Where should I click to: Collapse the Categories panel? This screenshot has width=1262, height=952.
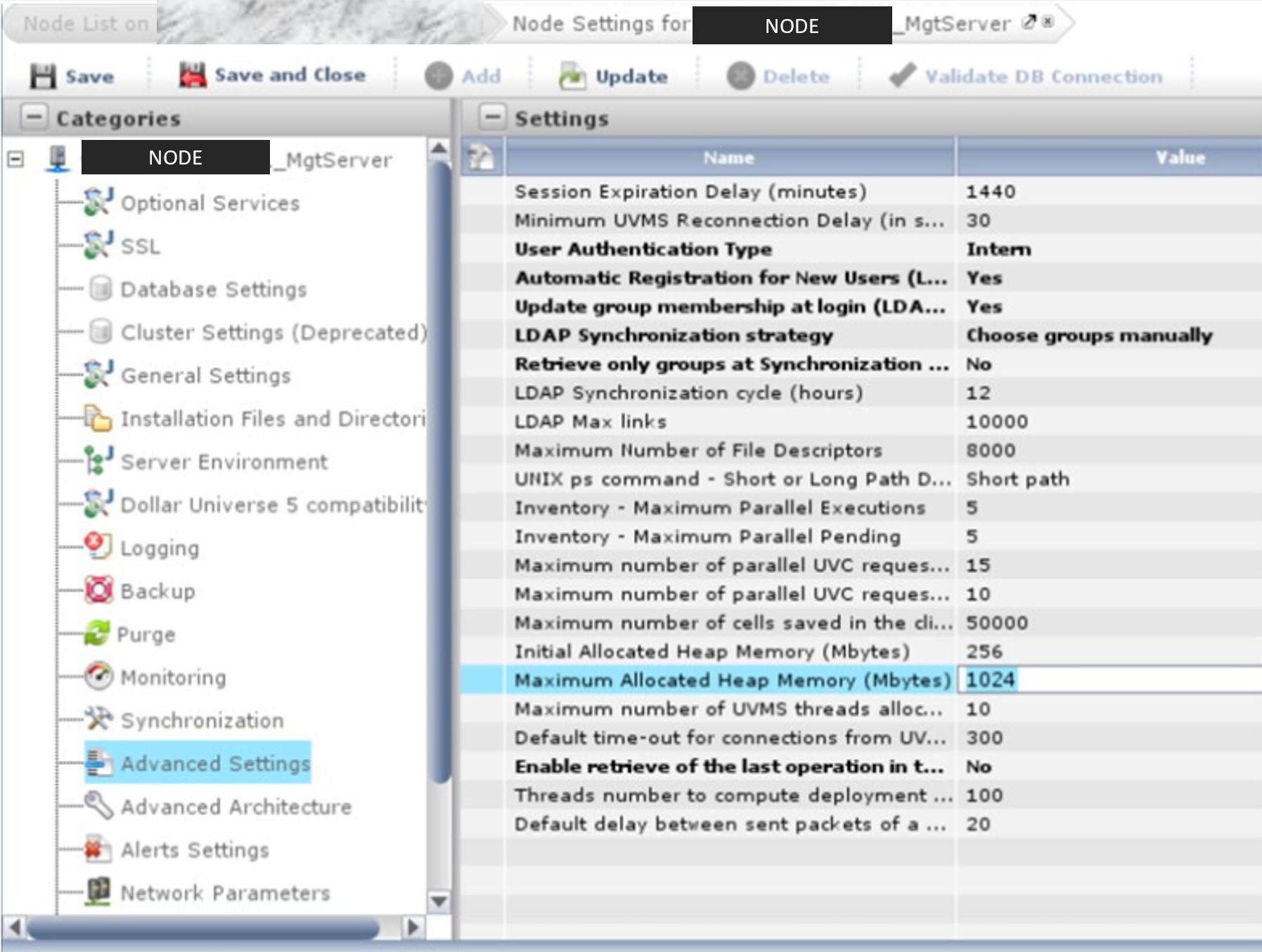tap(34, 117)
